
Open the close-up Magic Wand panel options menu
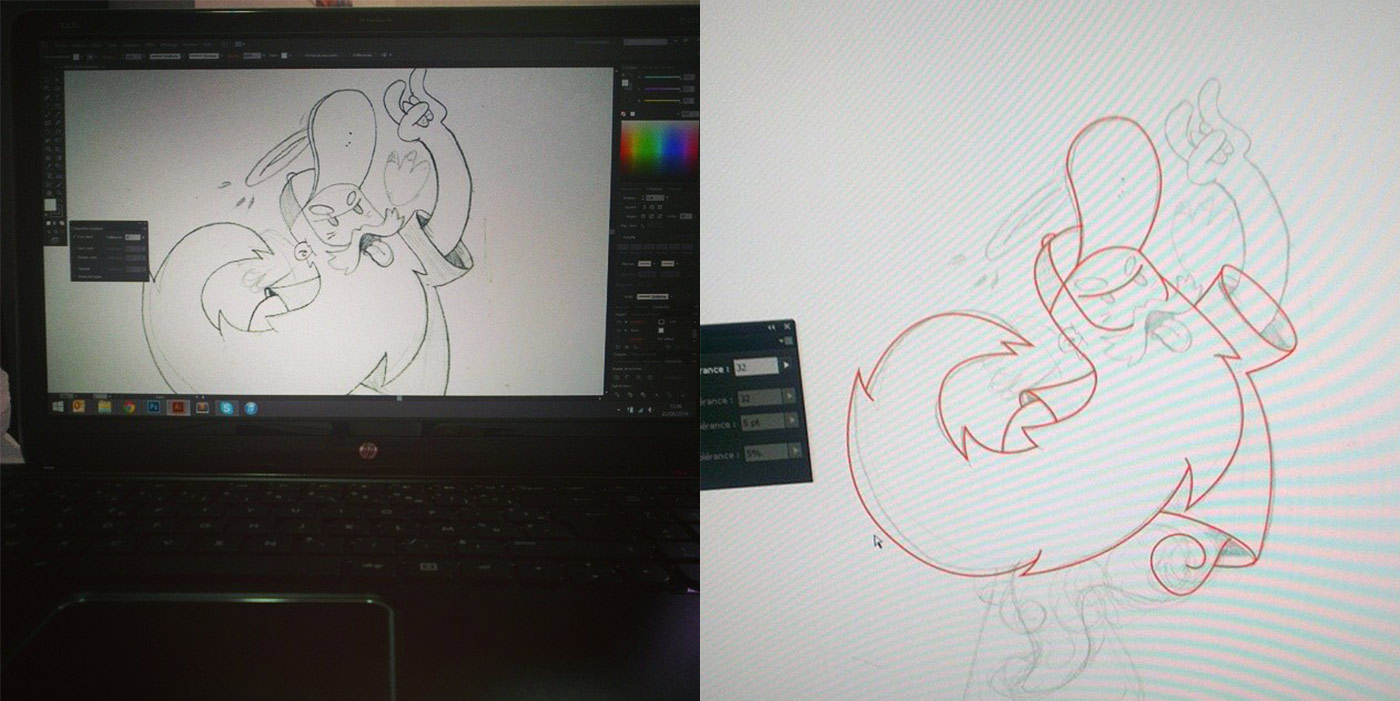coord(788,342)
